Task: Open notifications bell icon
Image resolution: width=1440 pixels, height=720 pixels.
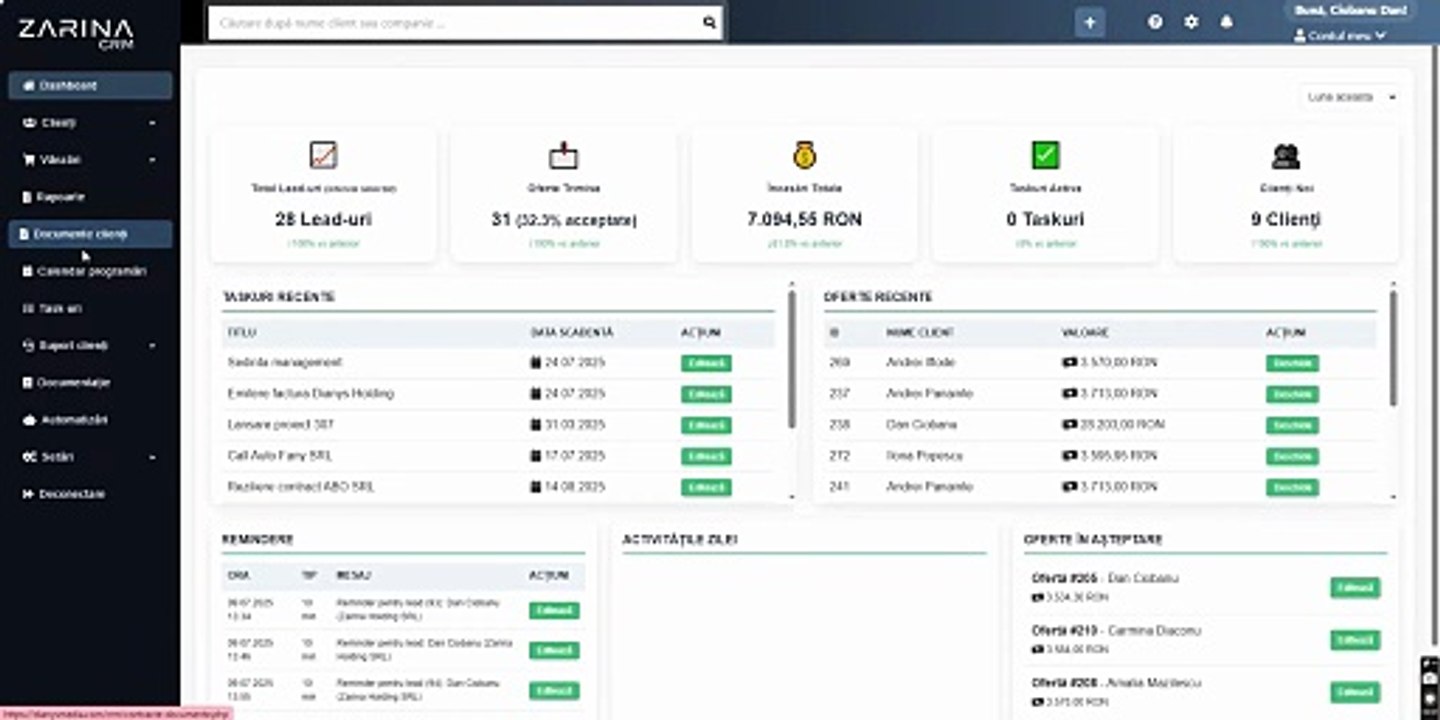Action: 1227,22
